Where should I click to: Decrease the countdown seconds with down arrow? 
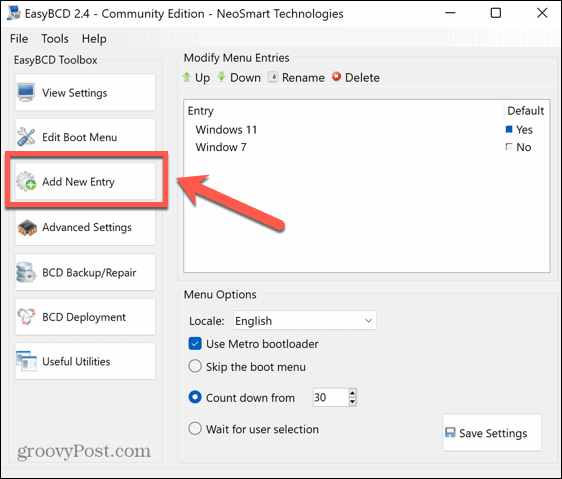tap(353, 402)
